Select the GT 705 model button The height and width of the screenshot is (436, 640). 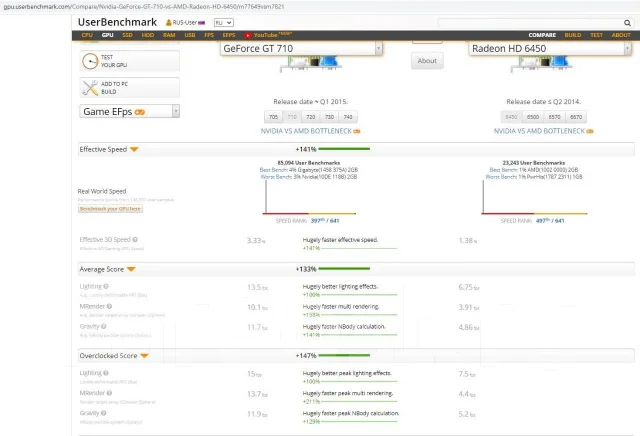pos(273,117)
